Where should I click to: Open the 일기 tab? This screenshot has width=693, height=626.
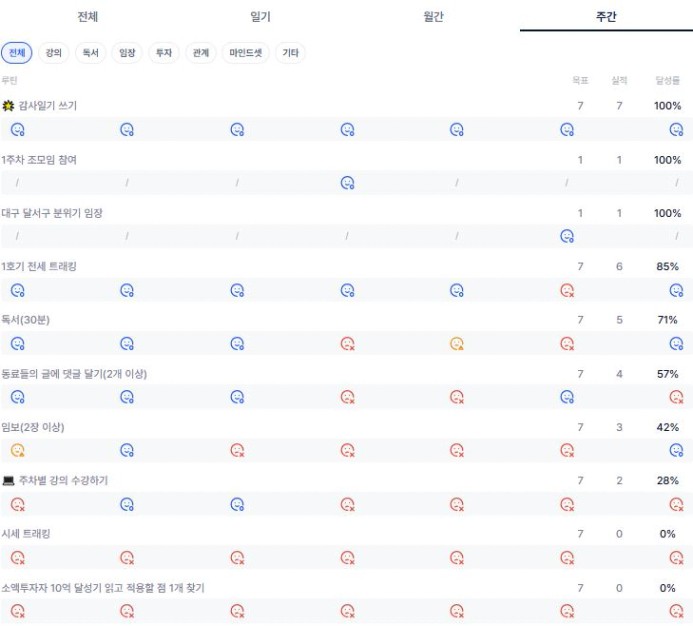260,17
